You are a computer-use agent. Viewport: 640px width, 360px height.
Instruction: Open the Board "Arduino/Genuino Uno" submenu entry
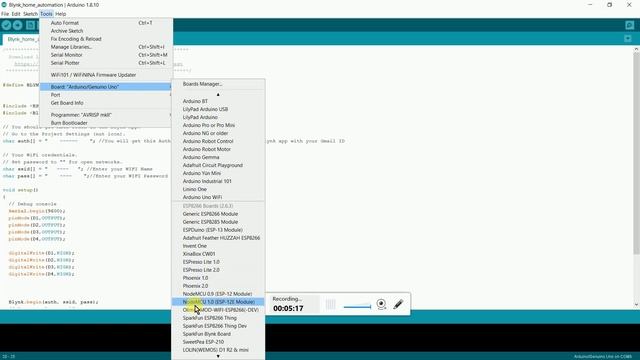pyautogui.click(x=106, y=87)
